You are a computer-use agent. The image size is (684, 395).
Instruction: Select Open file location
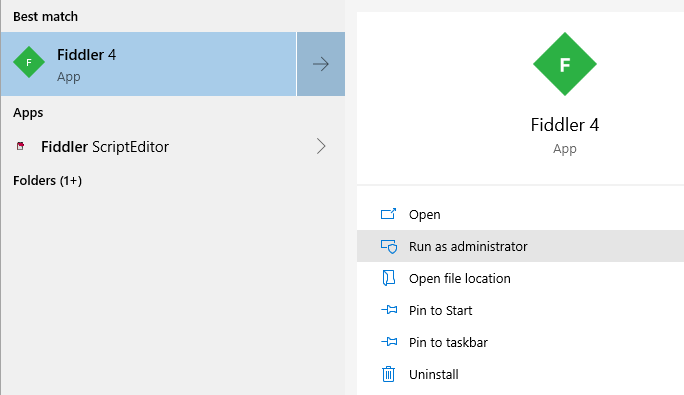520,278
